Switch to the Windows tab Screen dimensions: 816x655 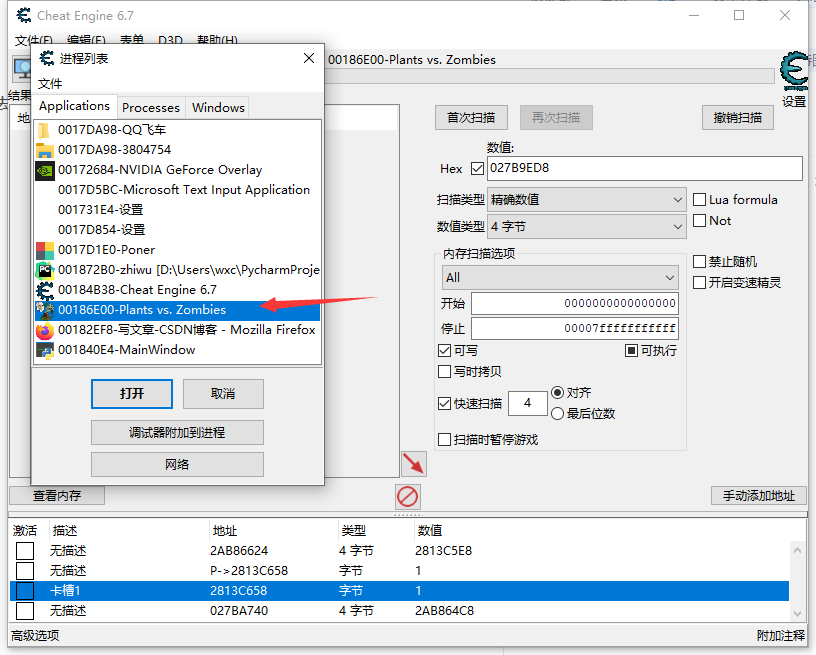tap(218, 108)
